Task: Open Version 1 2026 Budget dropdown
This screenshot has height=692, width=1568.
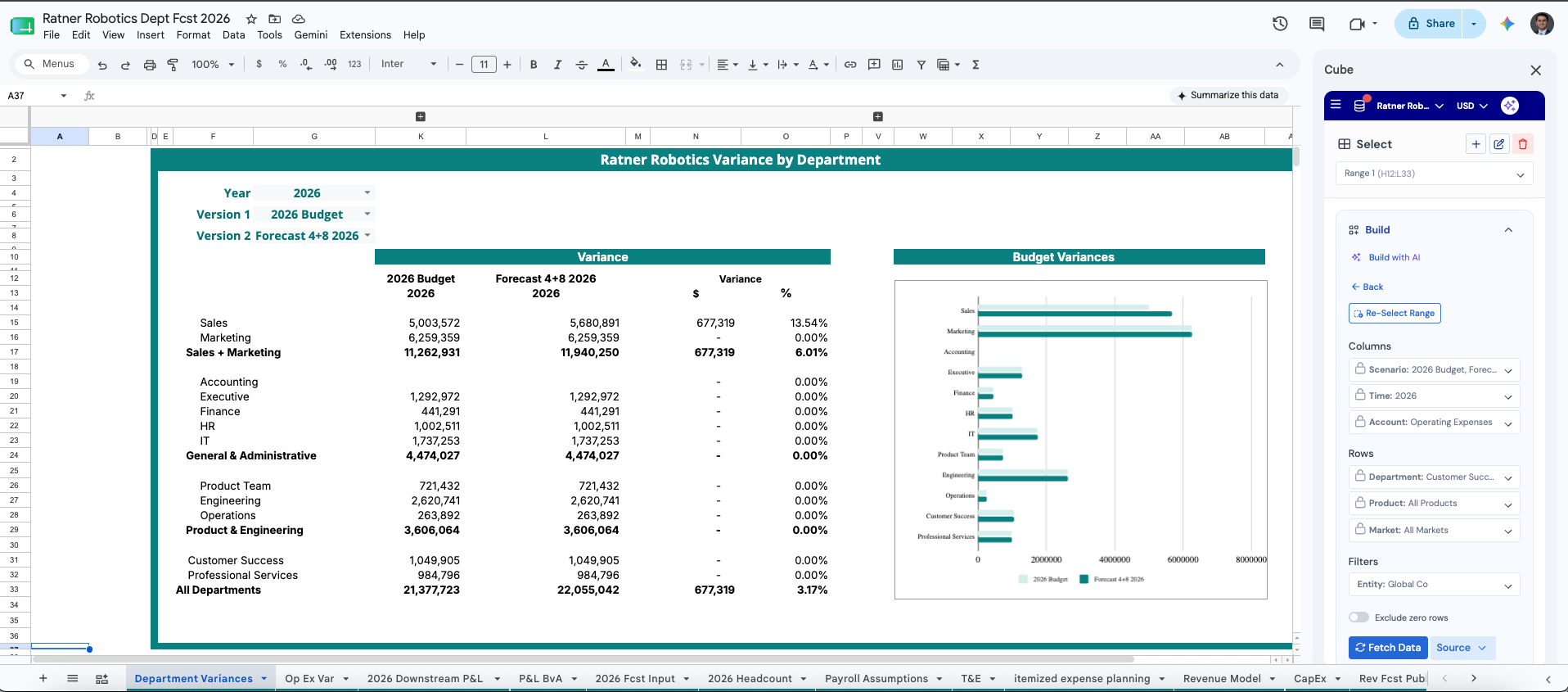Action: click(367, 215)
